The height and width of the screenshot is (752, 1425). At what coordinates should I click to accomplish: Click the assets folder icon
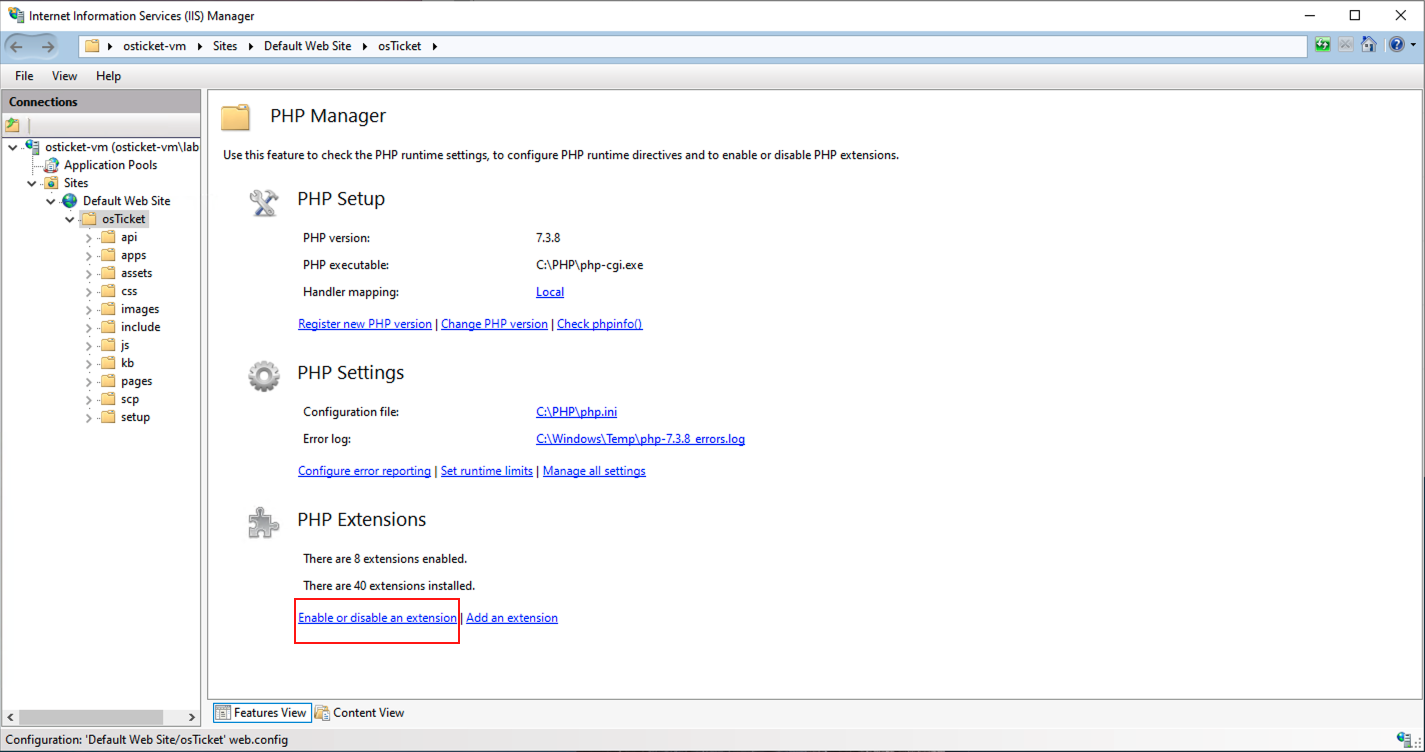[x=108, y=273]
